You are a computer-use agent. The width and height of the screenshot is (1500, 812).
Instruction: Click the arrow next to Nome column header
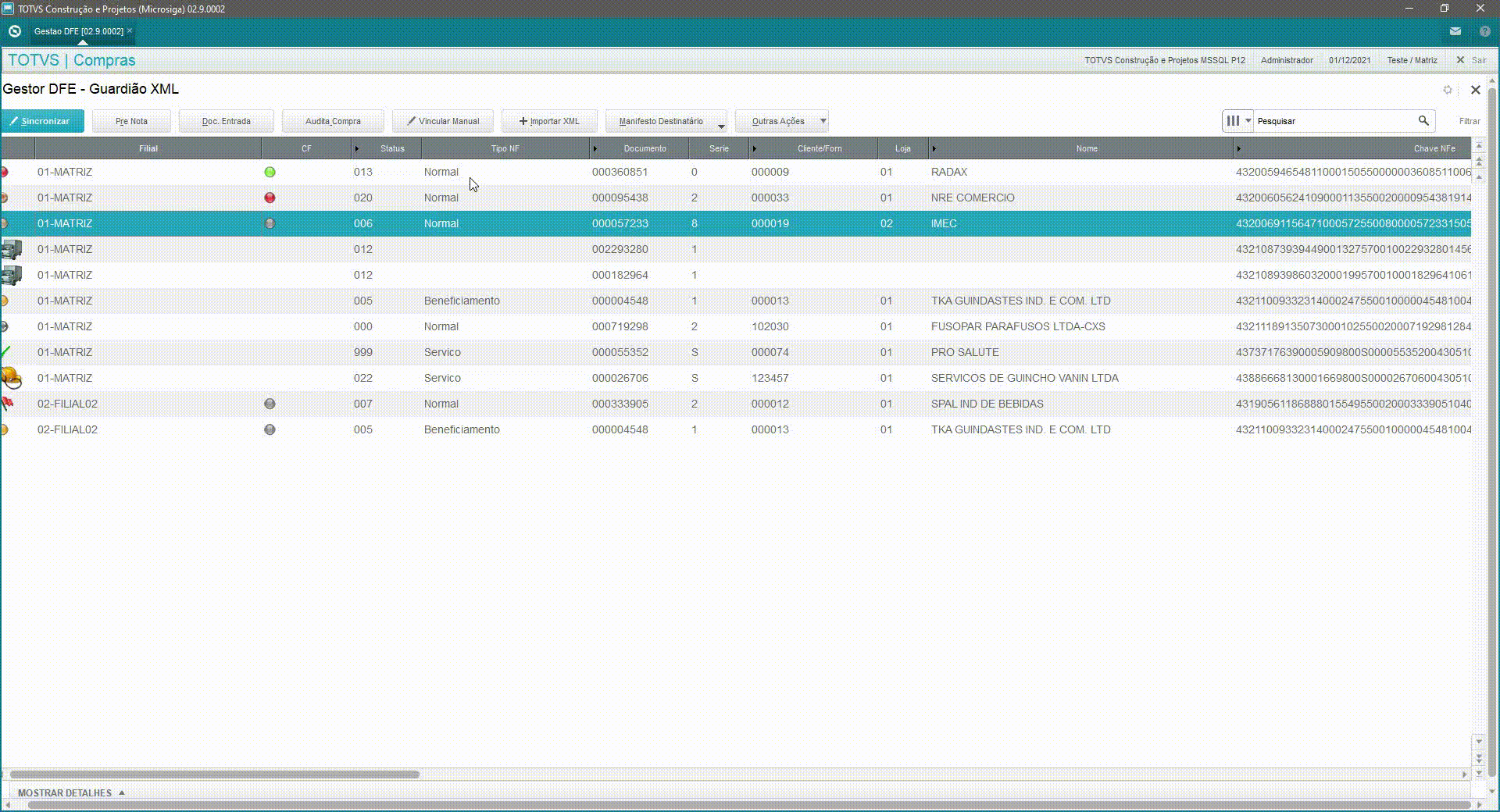[x=934, y=148]
